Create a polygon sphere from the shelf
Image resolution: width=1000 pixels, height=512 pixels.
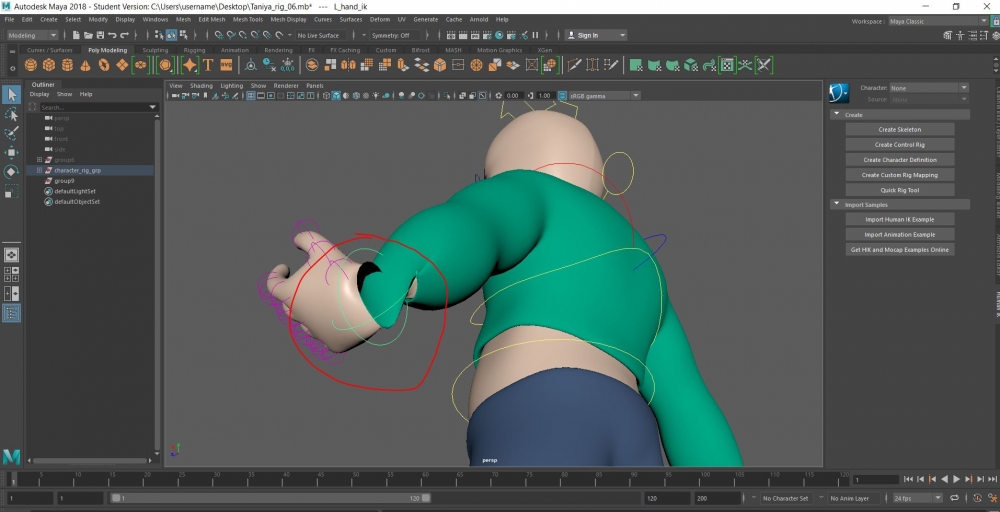[x=31, y=65]
